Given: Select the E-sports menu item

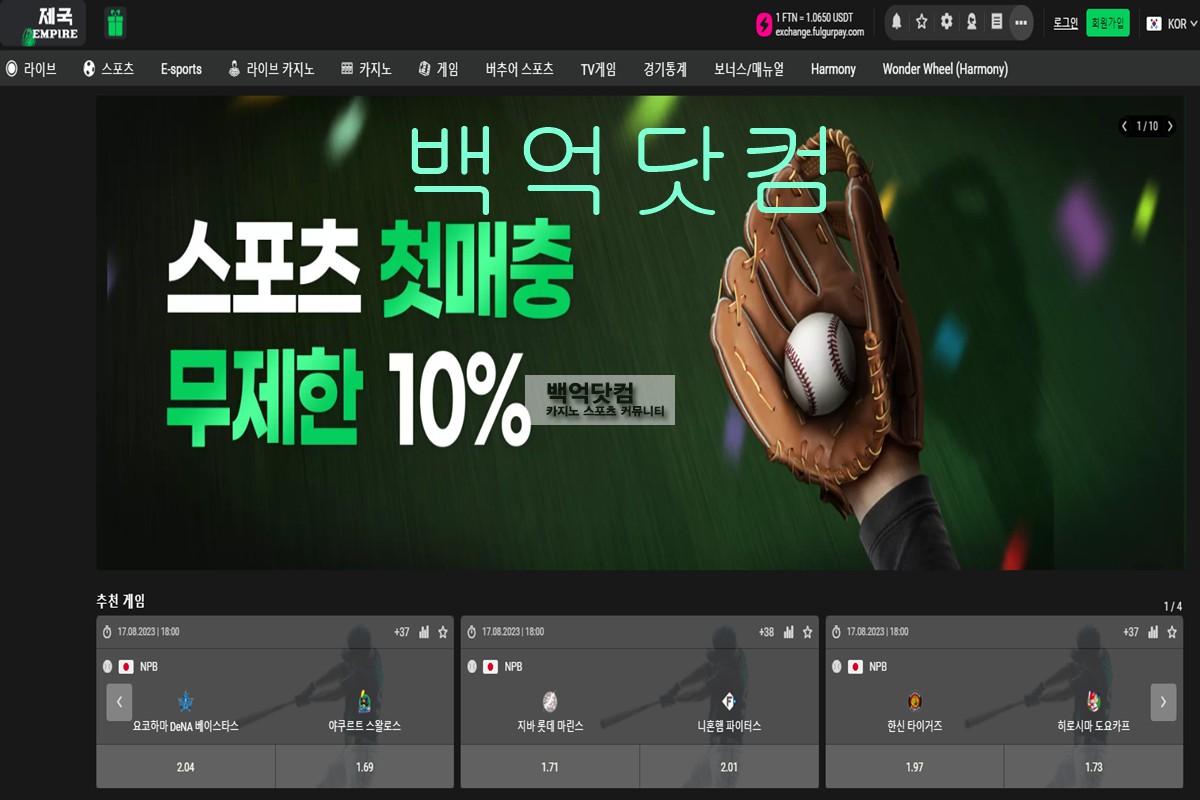Looking at the screenshot, I should click(x=181, y=69).
